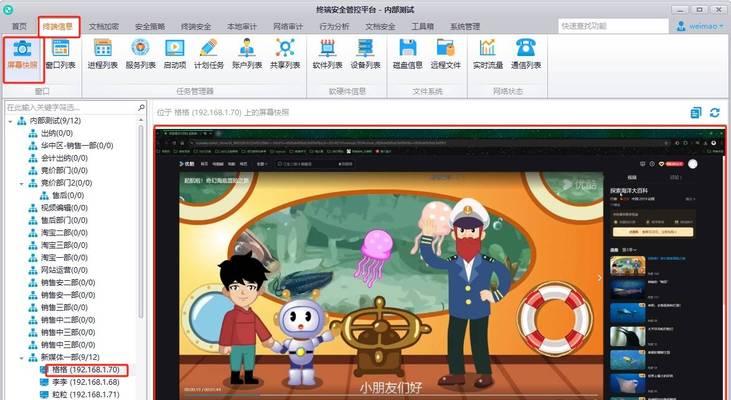
Task: Switch to the 系统管理 tab
Action: point(465,27)
